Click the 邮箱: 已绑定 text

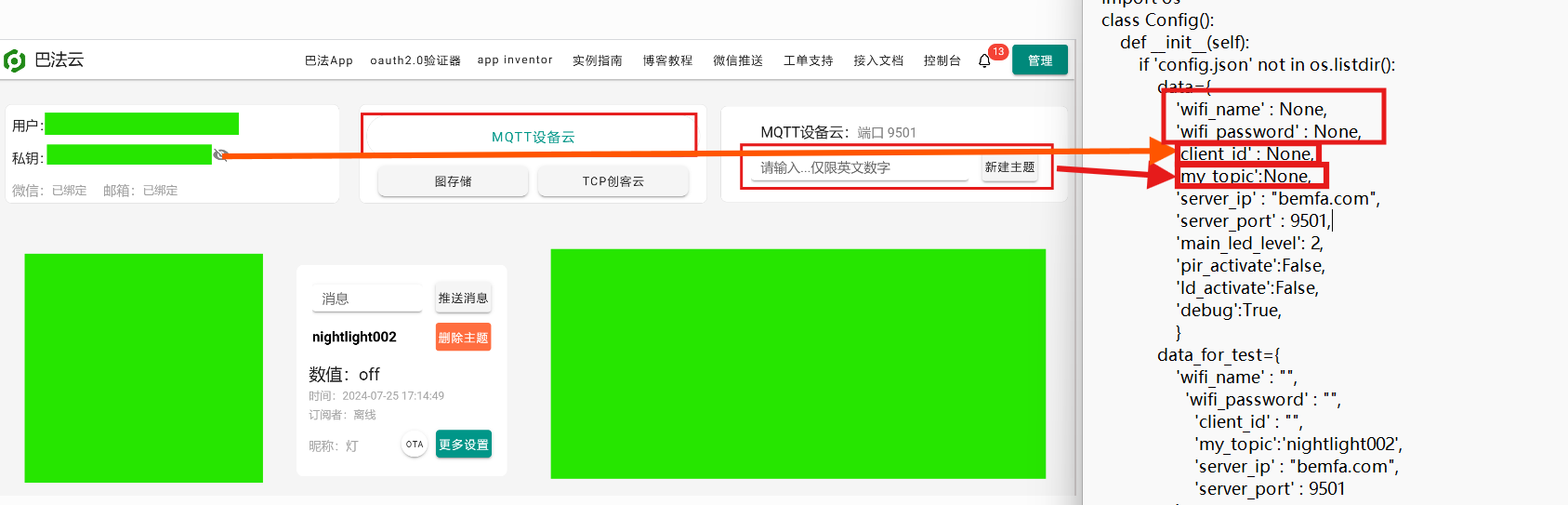[x=140, y=191]
